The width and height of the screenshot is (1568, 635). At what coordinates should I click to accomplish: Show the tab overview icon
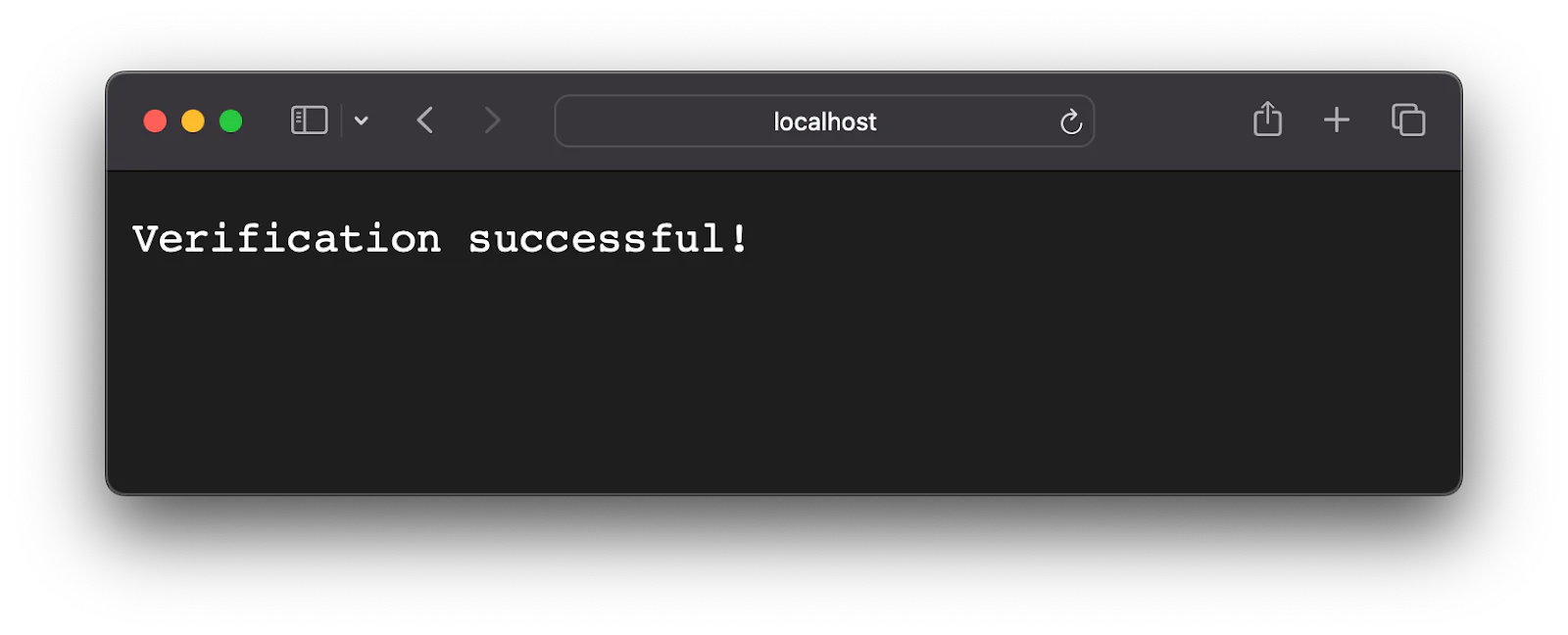click(x=1408, y=120)
